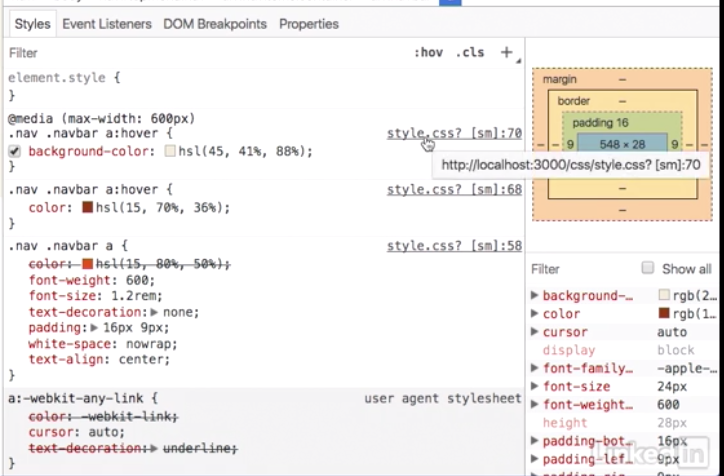Expand the computed padding-left property
The height and width of the screenshot is (476, 724).
(x=535, y=459)
